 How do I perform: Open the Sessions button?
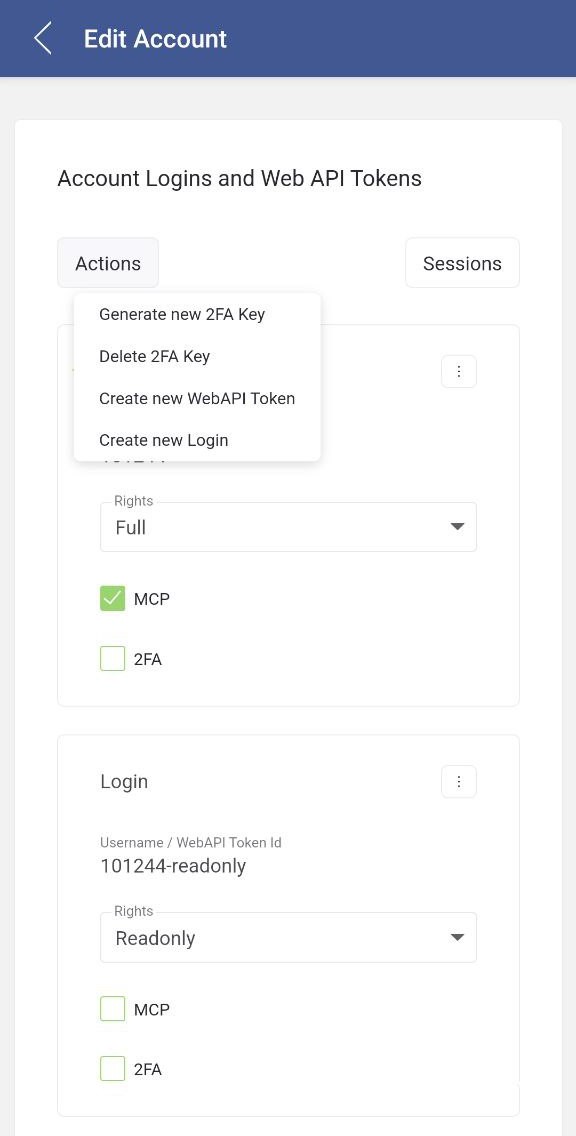462,263
